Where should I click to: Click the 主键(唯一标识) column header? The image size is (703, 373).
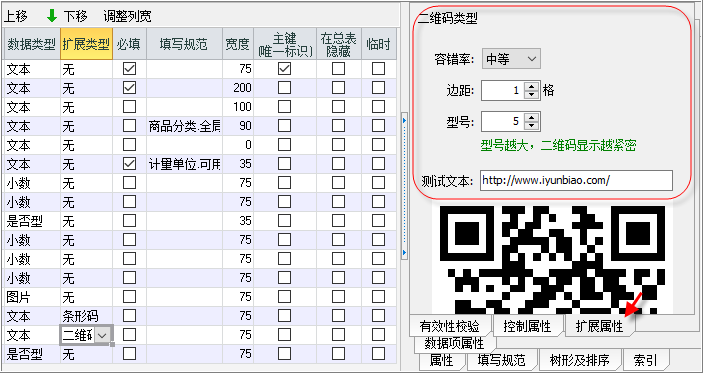285,43
